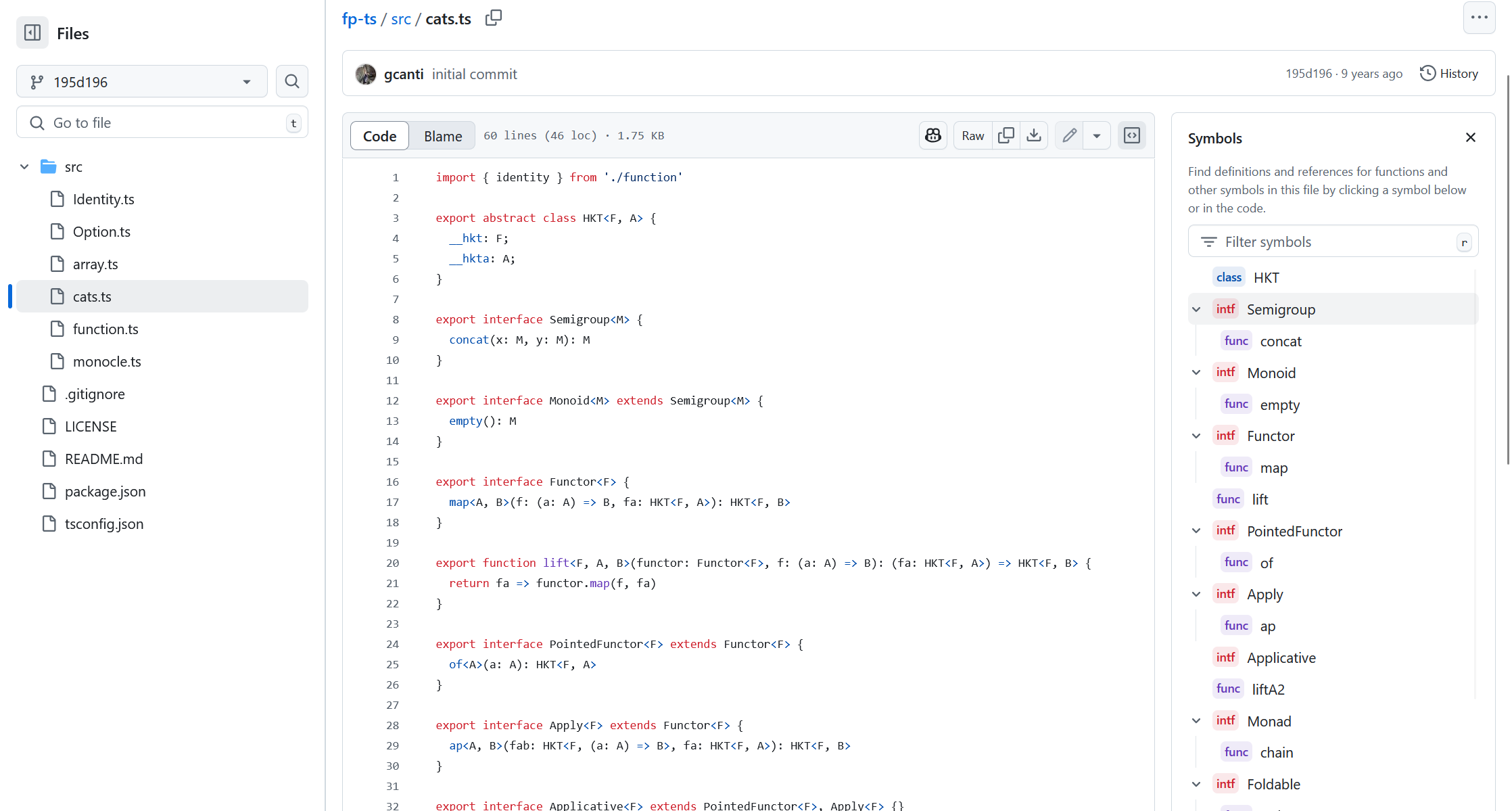The width and height of the screenshot is (1512, 811).
Task: Collapse the src folder tree
Action: click(x=24, y=166)
